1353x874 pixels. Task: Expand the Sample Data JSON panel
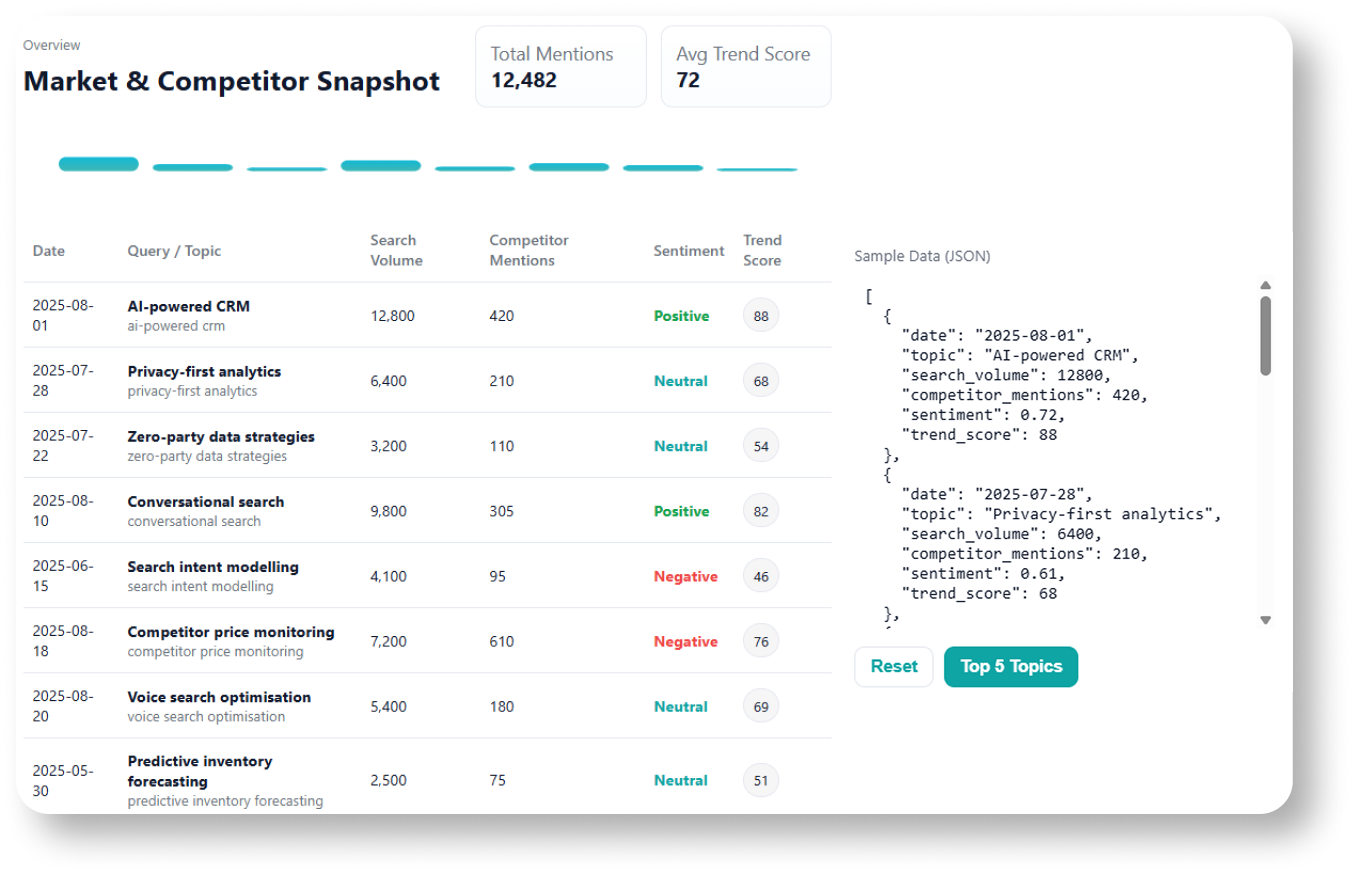click(x=921, y=256)
